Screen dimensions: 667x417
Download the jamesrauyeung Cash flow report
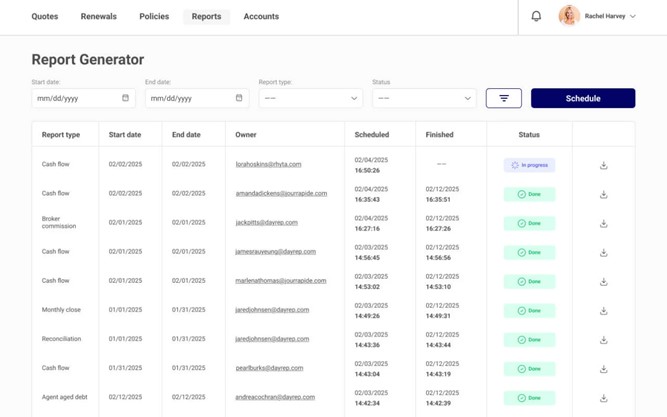603,253
